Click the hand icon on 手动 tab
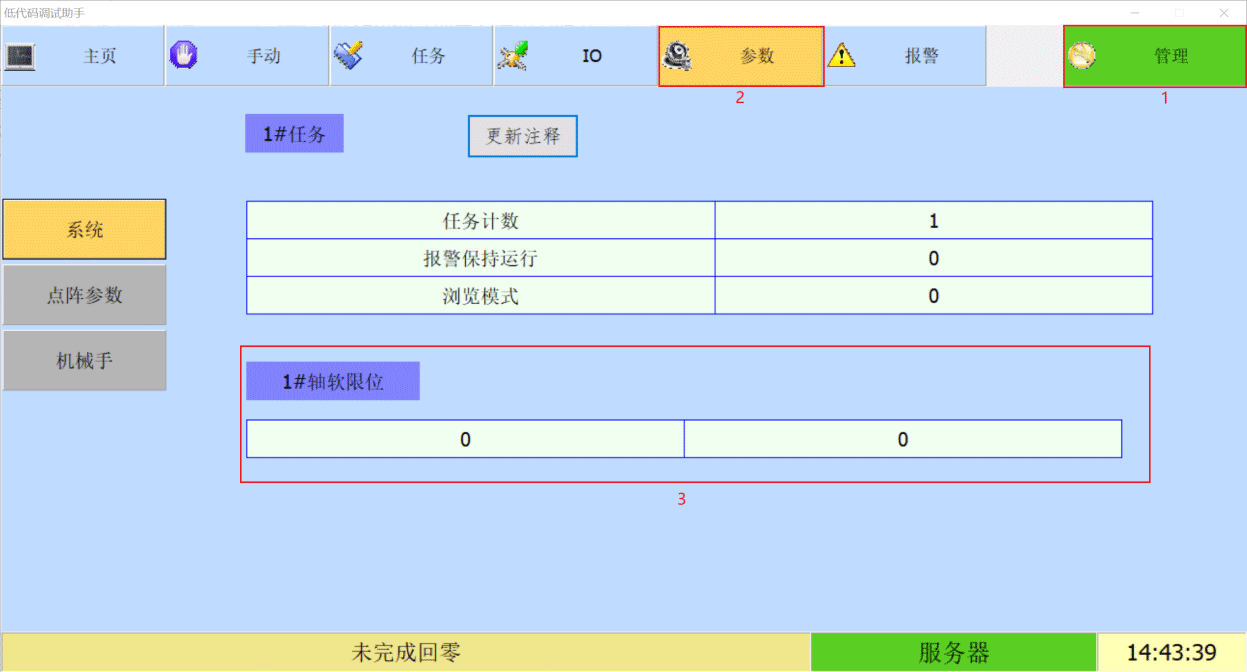The width and height of the screenshot is (1247, 672). [184, 55]
